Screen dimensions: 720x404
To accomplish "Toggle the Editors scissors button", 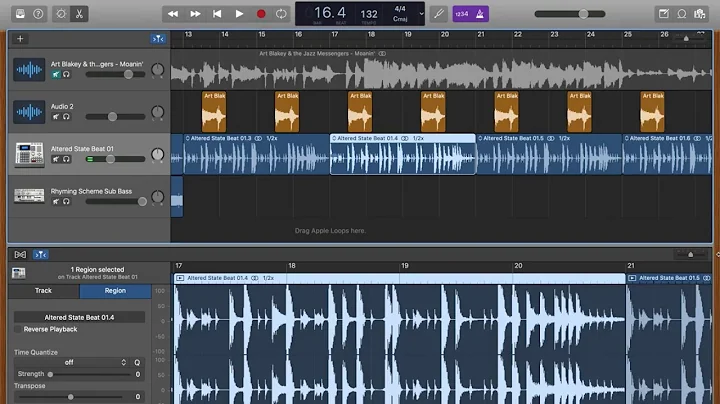I will (79, 14).
